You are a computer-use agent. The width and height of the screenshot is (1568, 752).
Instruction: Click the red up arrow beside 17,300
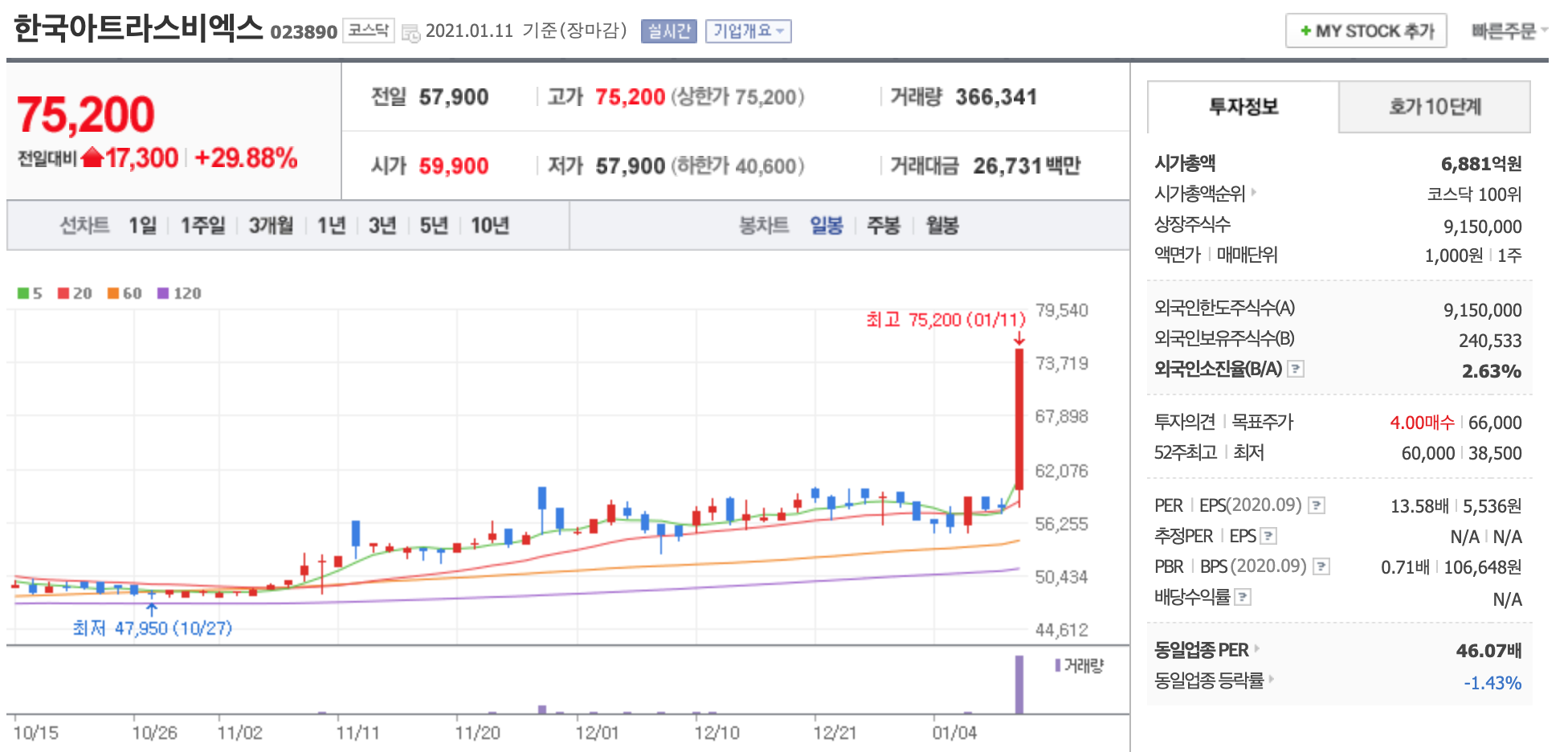coord(92,157)
